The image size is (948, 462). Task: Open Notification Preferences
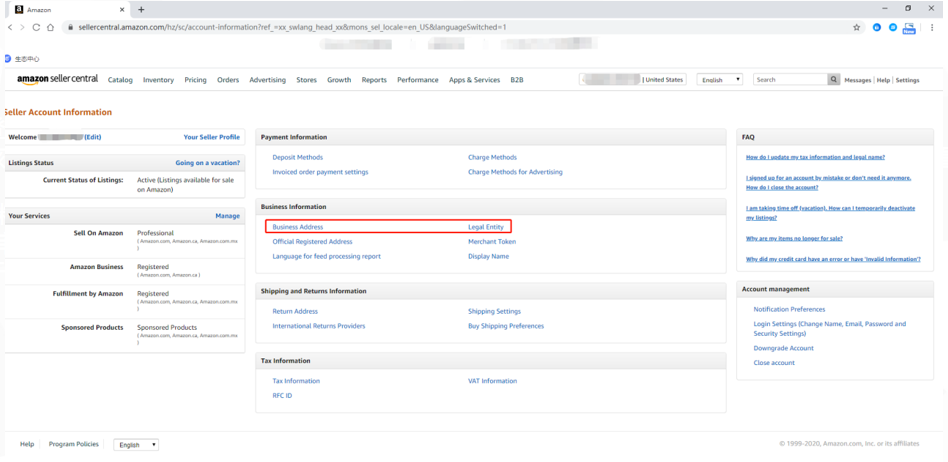click(789, 309)
